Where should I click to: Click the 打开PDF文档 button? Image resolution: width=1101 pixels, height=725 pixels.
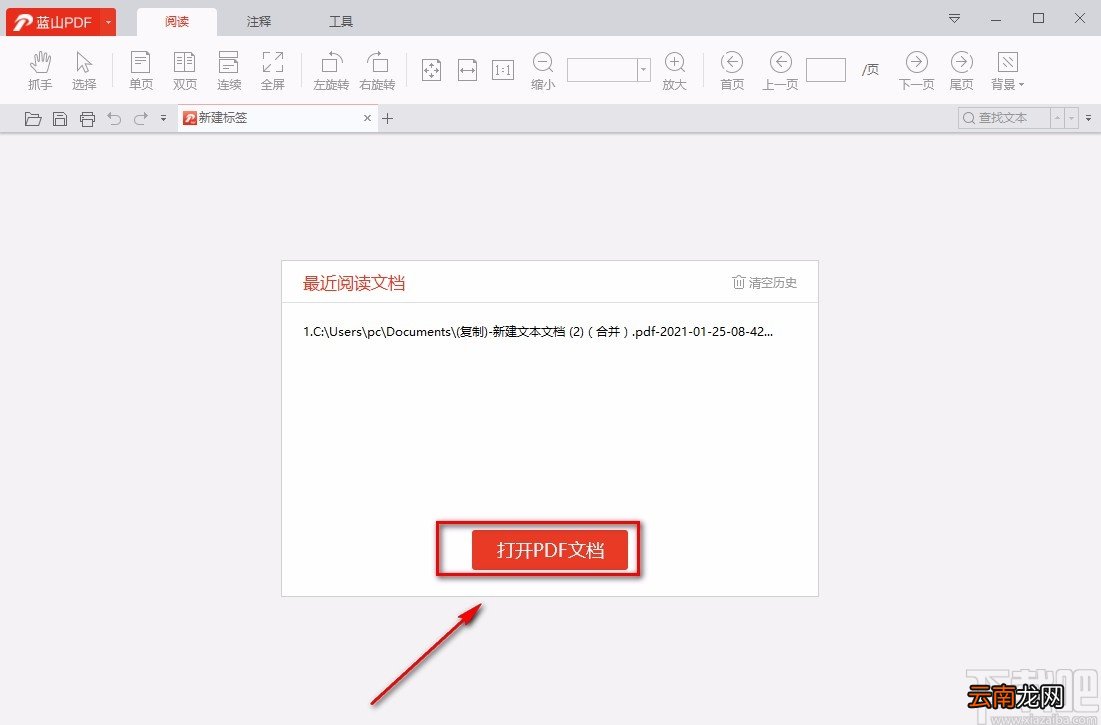coord(550,550)
